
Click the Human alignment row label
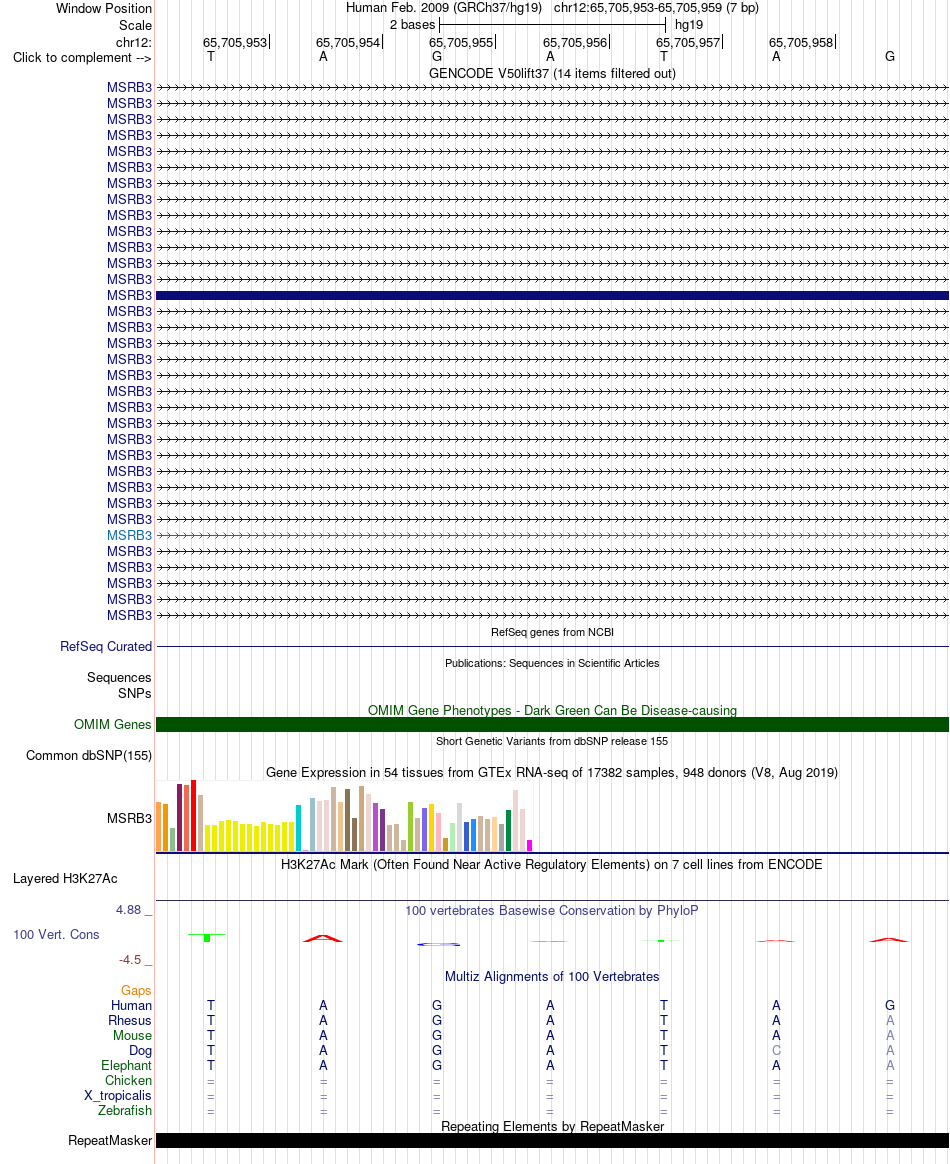131,1006
